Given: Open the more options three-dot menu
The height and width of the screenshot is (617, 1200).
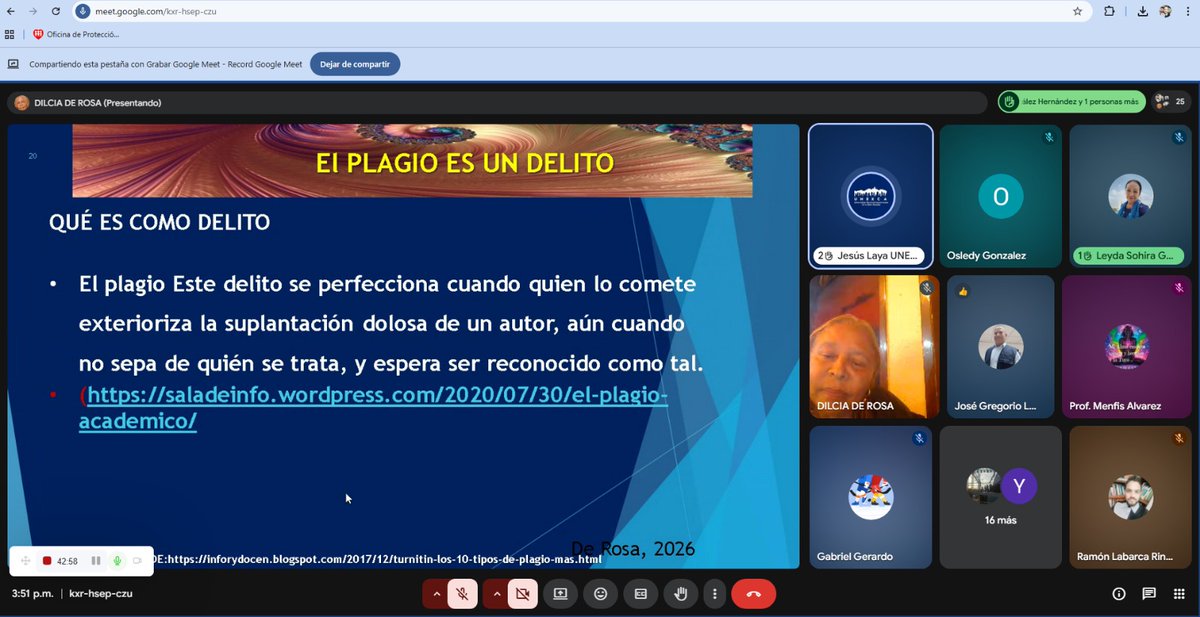Looking at the screenshot, I should coord(715,593).
